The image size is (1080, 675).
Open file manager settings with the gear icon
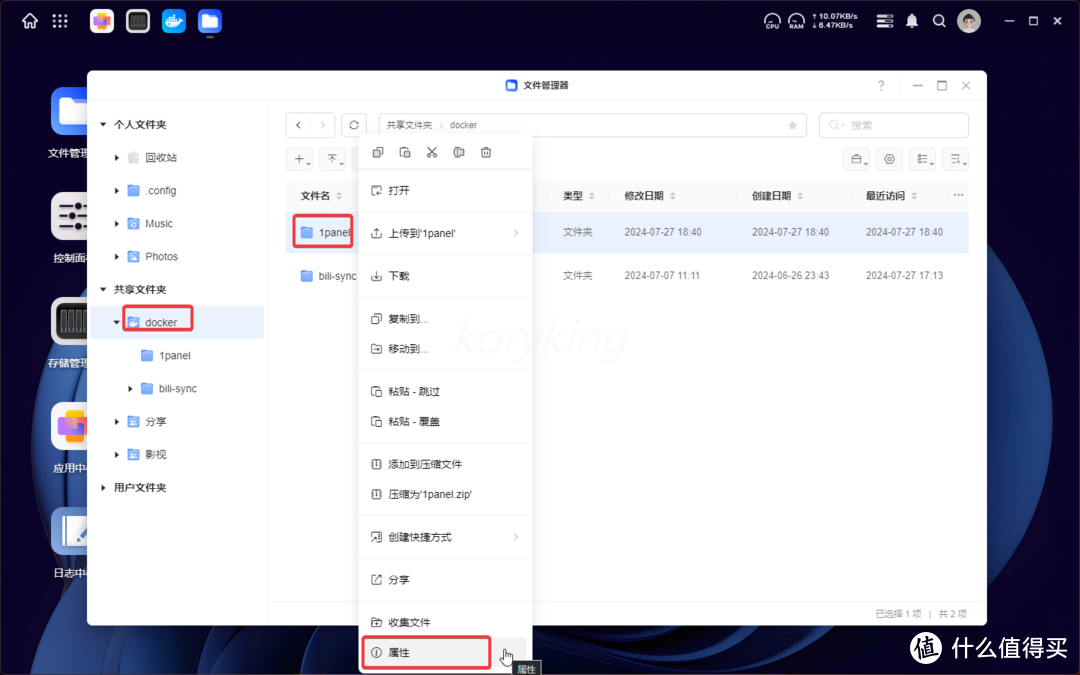[x=889, y=158]
